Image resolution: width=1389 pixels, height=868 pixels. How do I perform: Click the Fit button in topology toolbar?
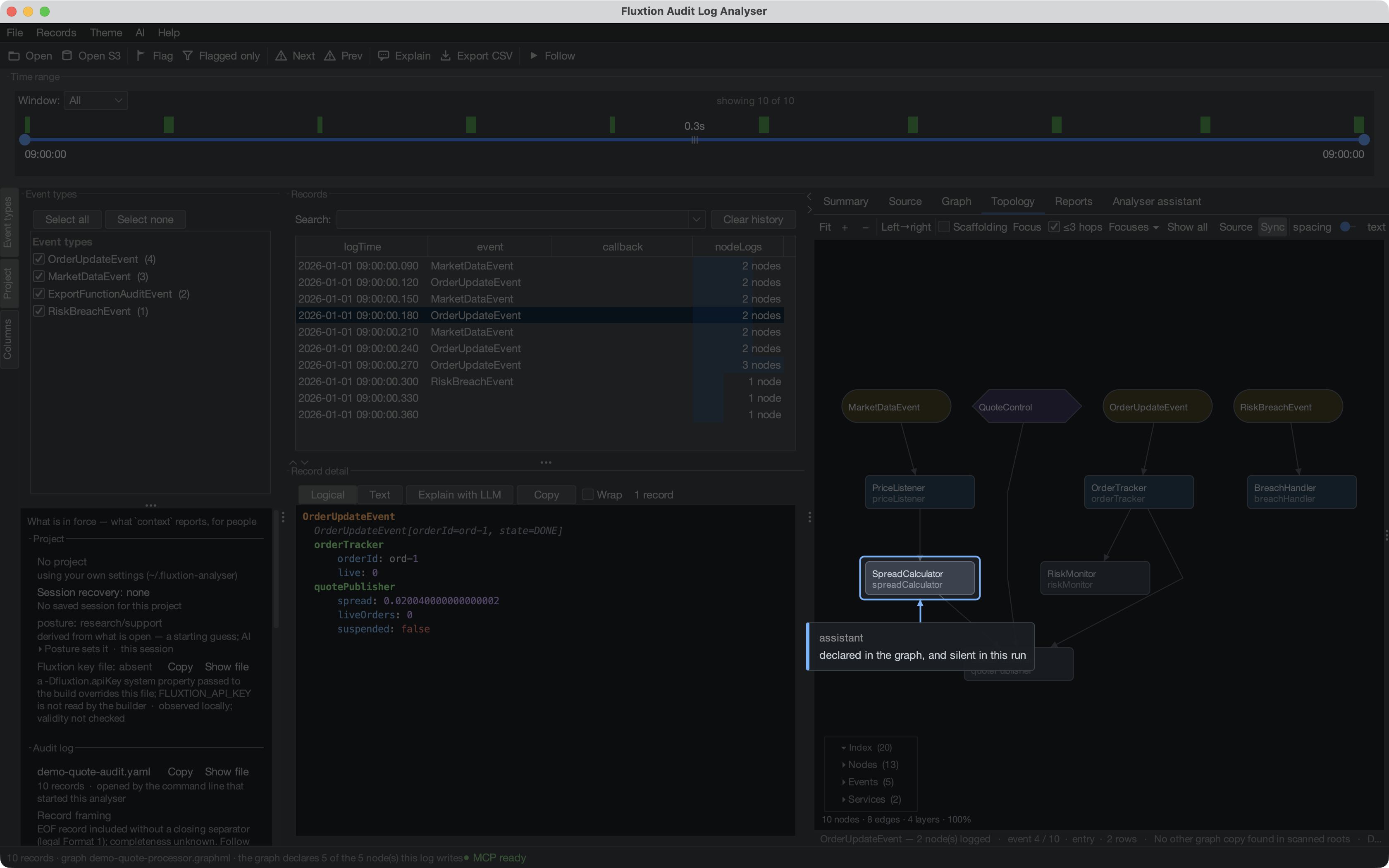[x=825, y=227]
